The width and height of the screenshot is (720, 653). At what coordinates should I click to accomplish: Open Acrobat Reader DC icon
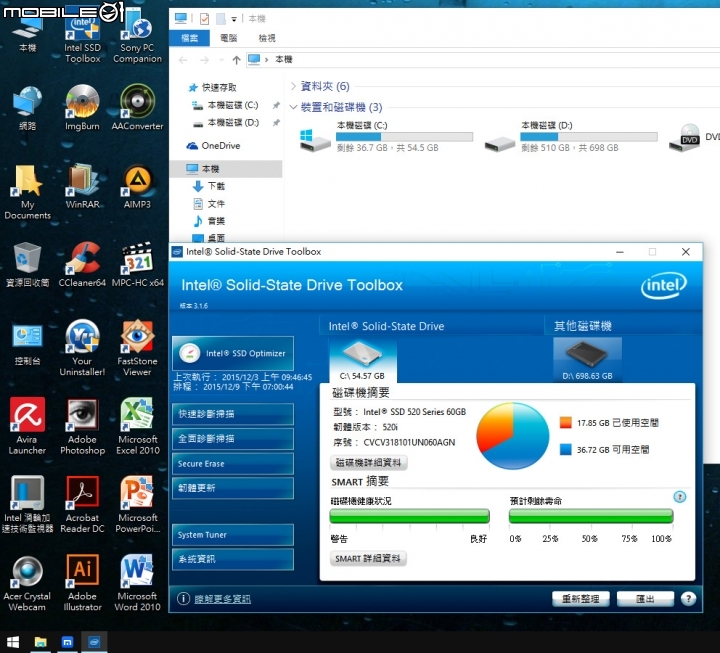82,505
